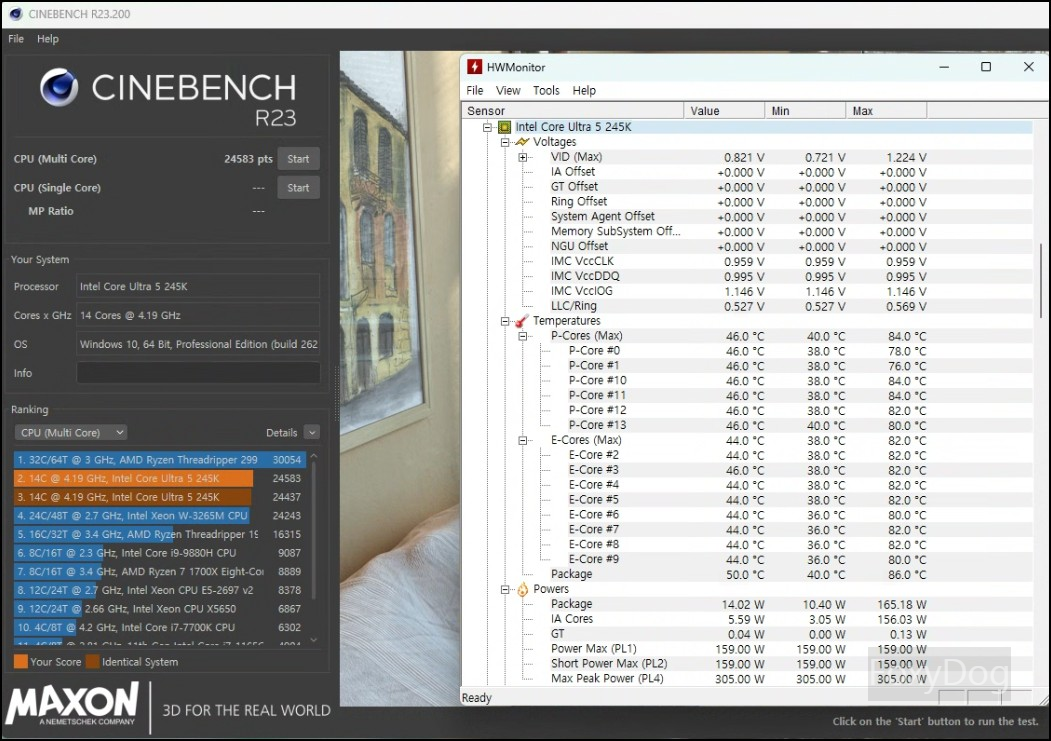
Task: Collapse the Powers tree node
Action: point(505,590)
